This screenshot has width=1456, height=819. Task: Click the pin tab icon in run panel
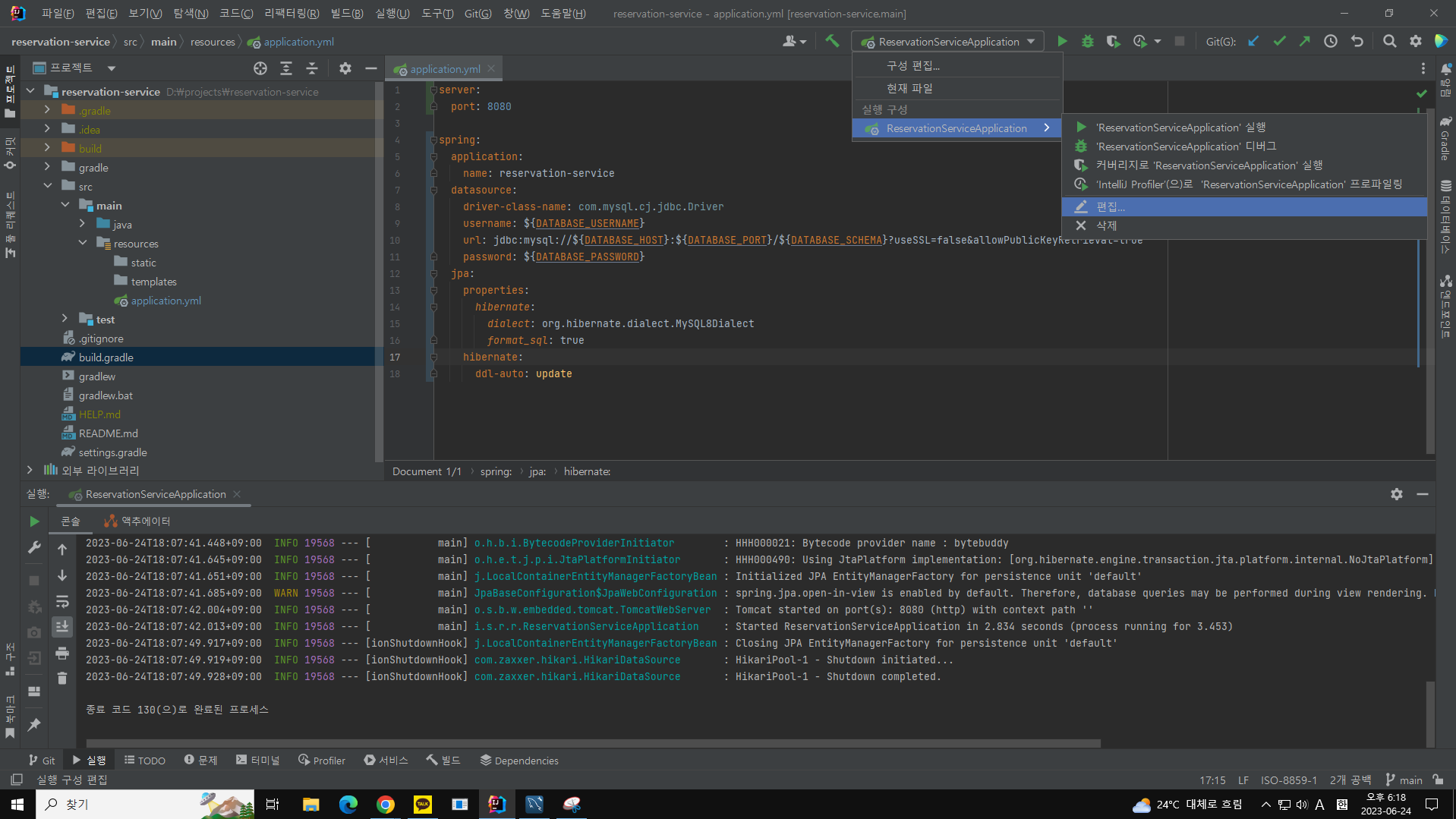coord(34,724)
